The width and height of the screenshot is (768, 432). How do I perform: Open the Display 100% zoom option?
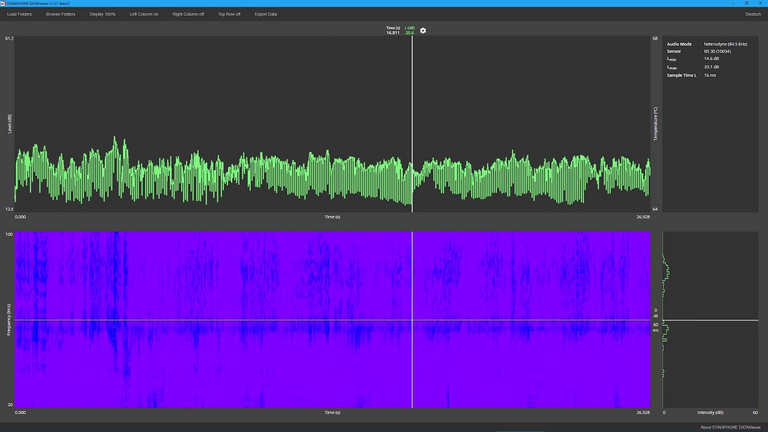(x=103, y=14)
